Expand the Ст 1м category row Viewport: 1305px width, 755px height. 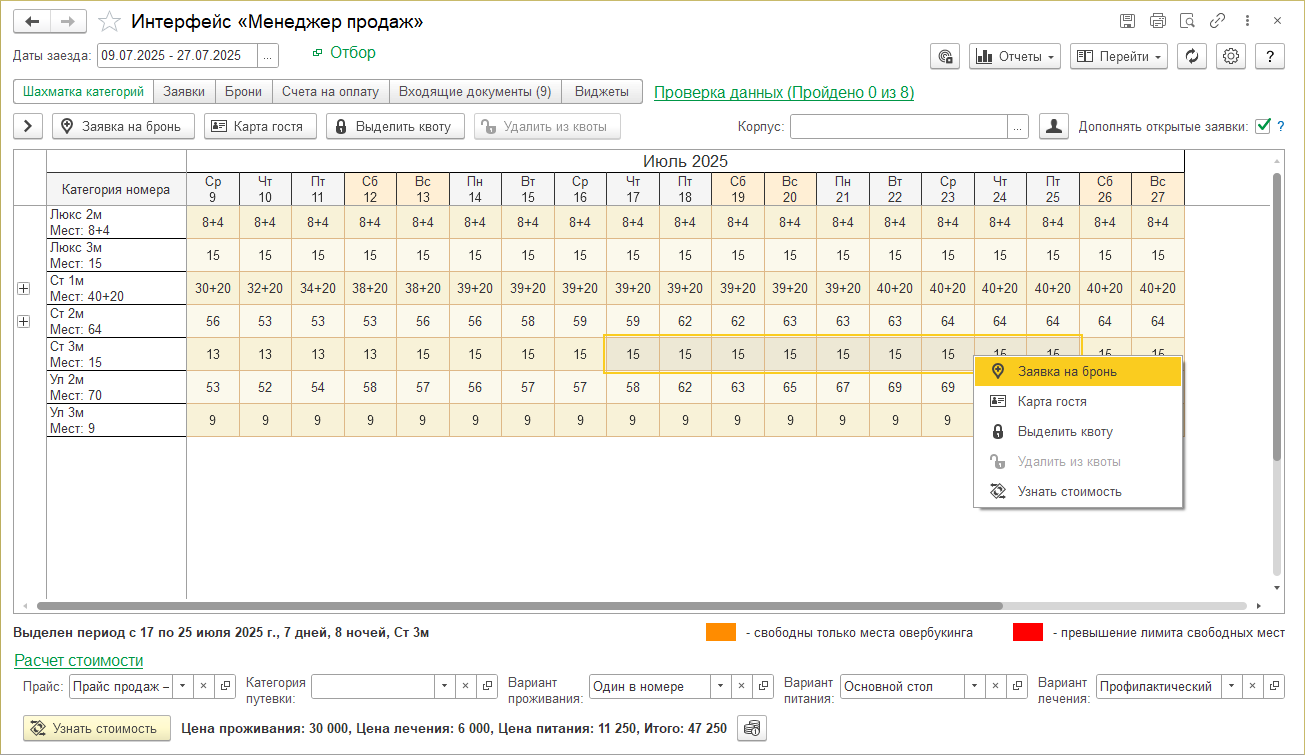pyautogui.click(x=24, y=288)
